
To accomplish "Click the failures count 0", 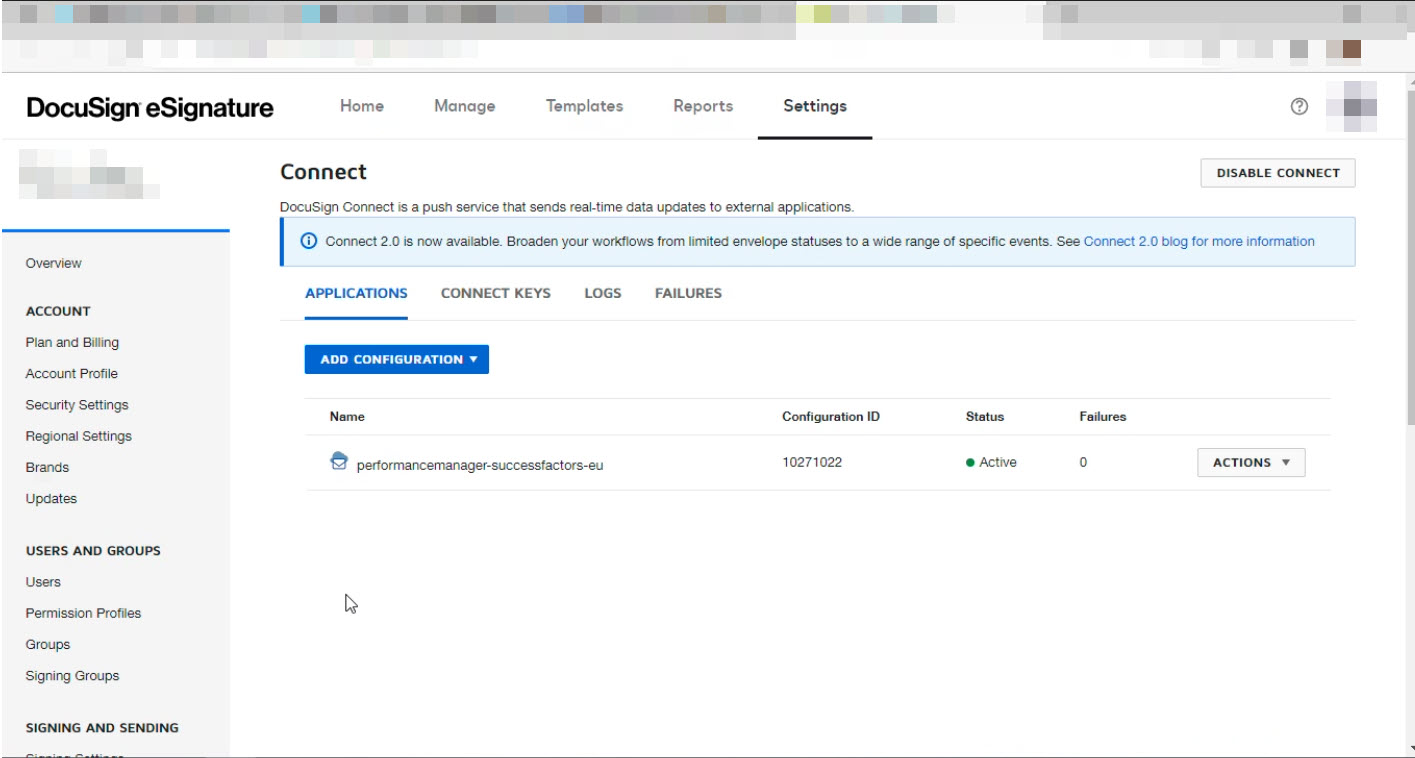I will pyautogui.click(x=1084, y=462).
